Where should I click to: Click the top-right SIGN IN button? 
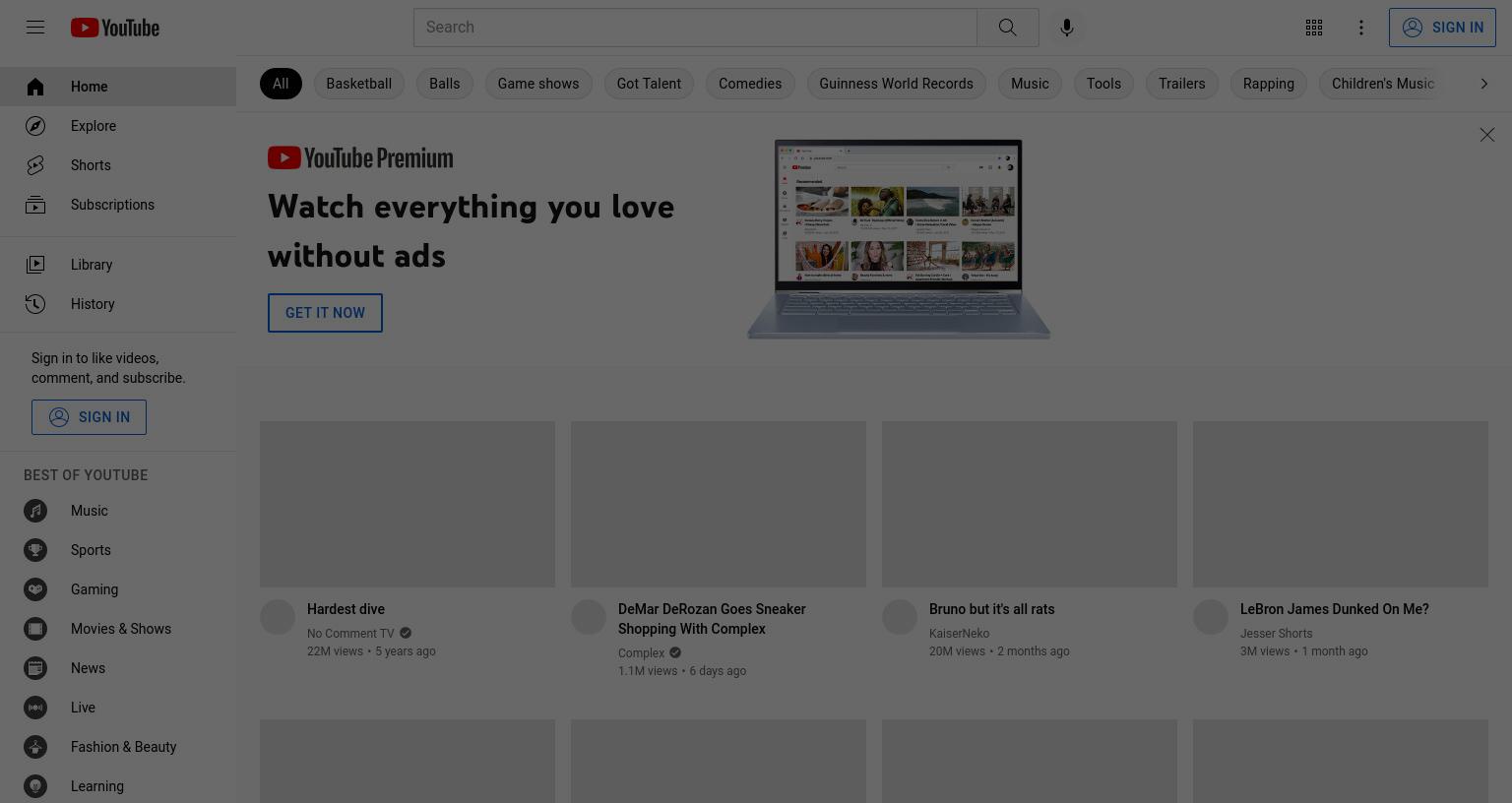point(1442,28)
